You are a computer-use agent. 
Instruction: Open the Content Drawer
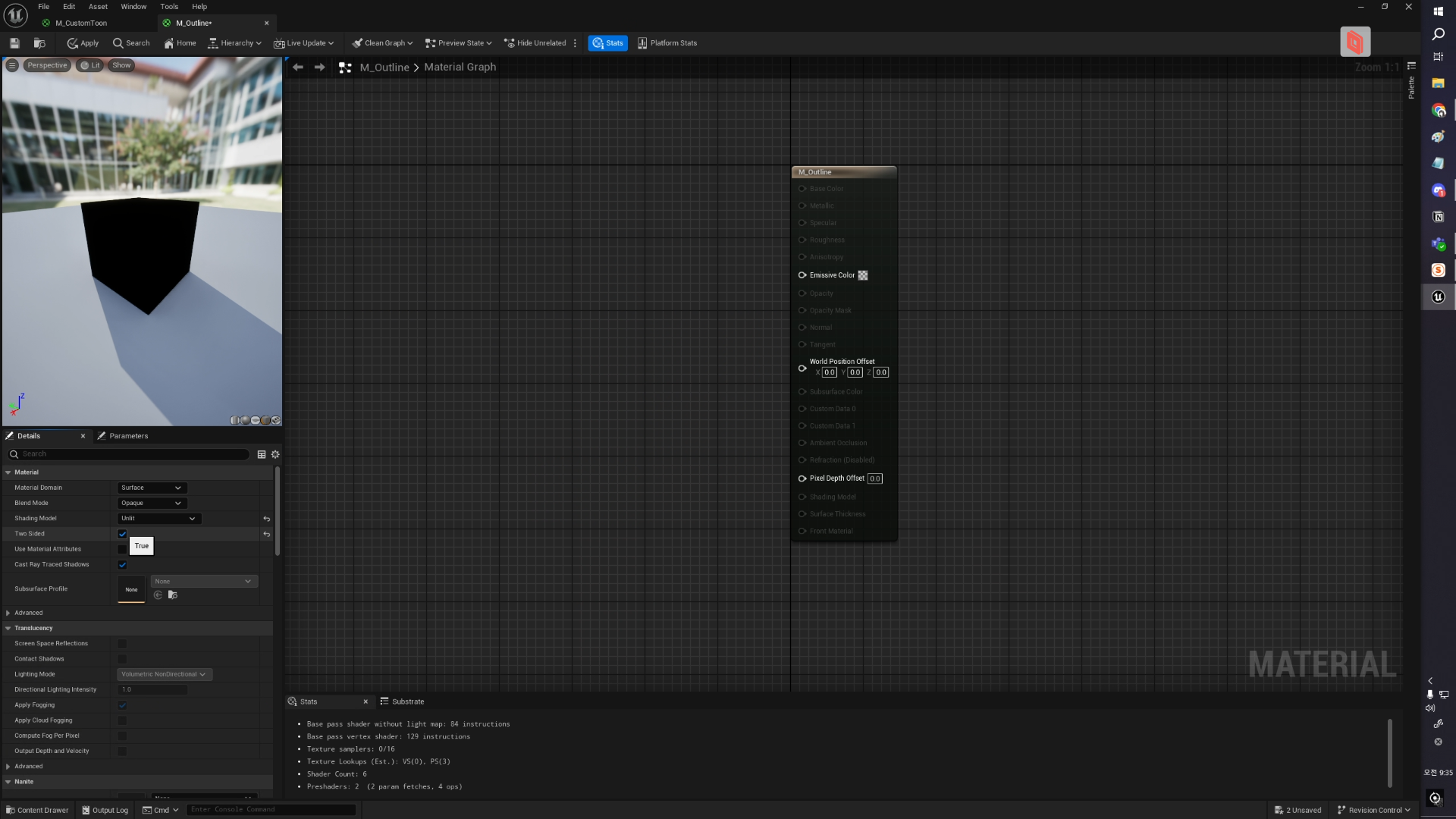37,810
